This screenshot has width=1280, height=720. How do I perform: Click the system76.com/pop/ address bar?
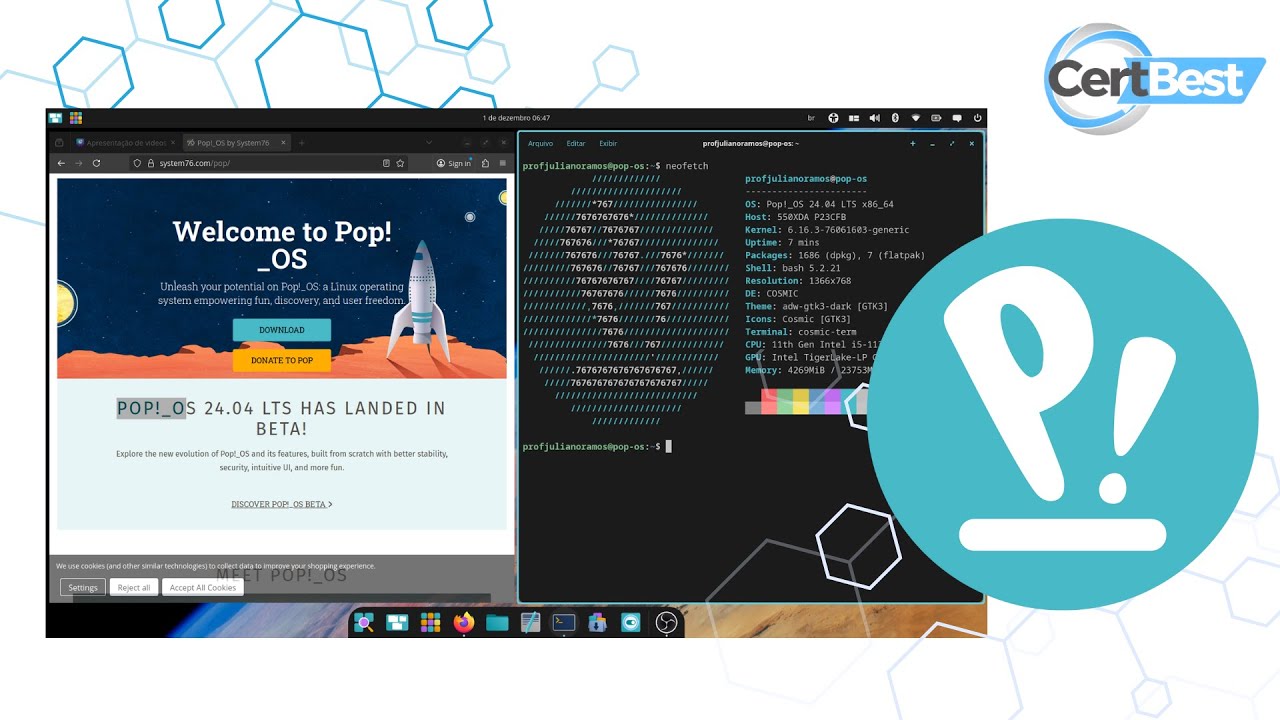[x=270, y=163]
